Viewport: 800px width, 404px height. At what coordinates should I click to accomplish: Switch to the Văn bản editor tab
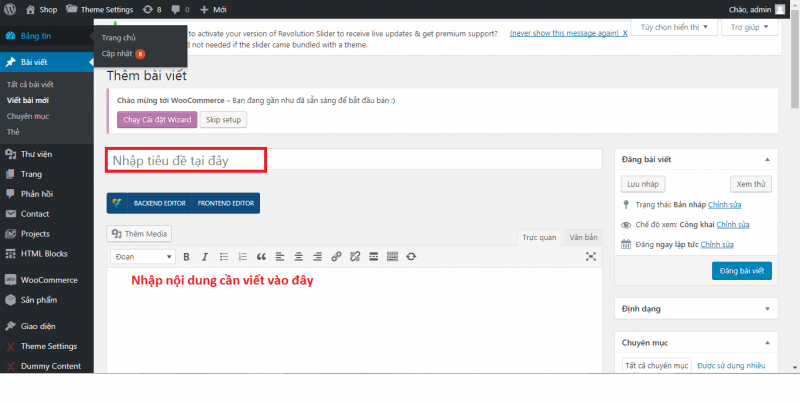[x=583, y=237]
